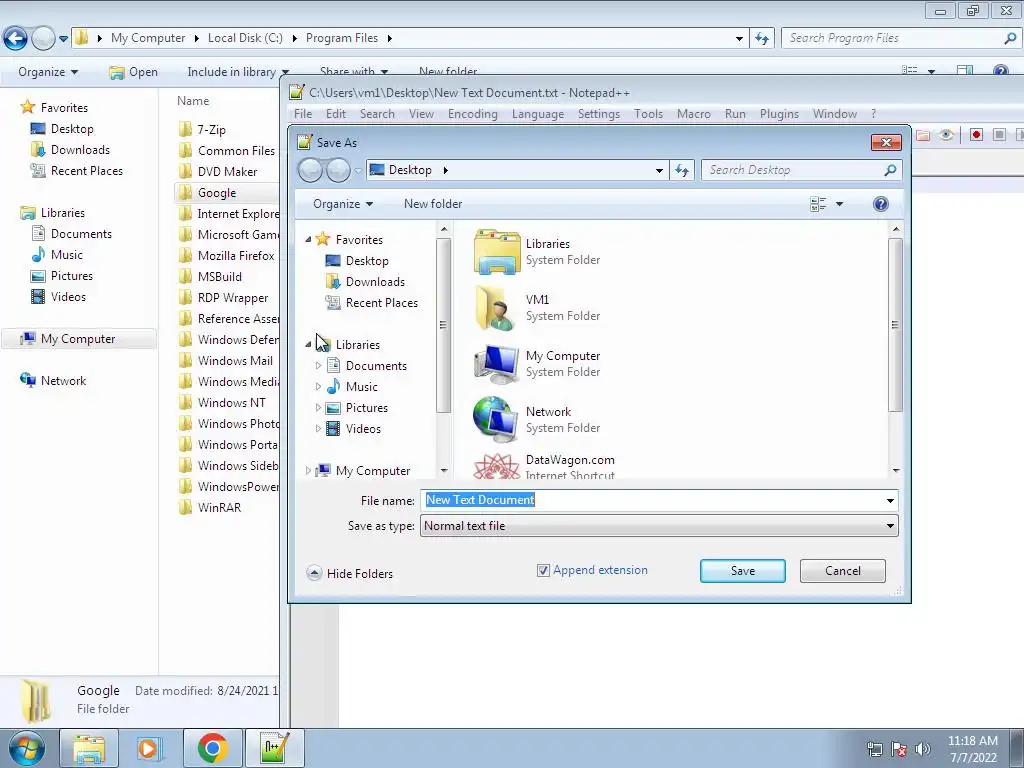The image size is (1024, 768).
Task: Expand Documents in Save As tree
Action: point(318,366)
